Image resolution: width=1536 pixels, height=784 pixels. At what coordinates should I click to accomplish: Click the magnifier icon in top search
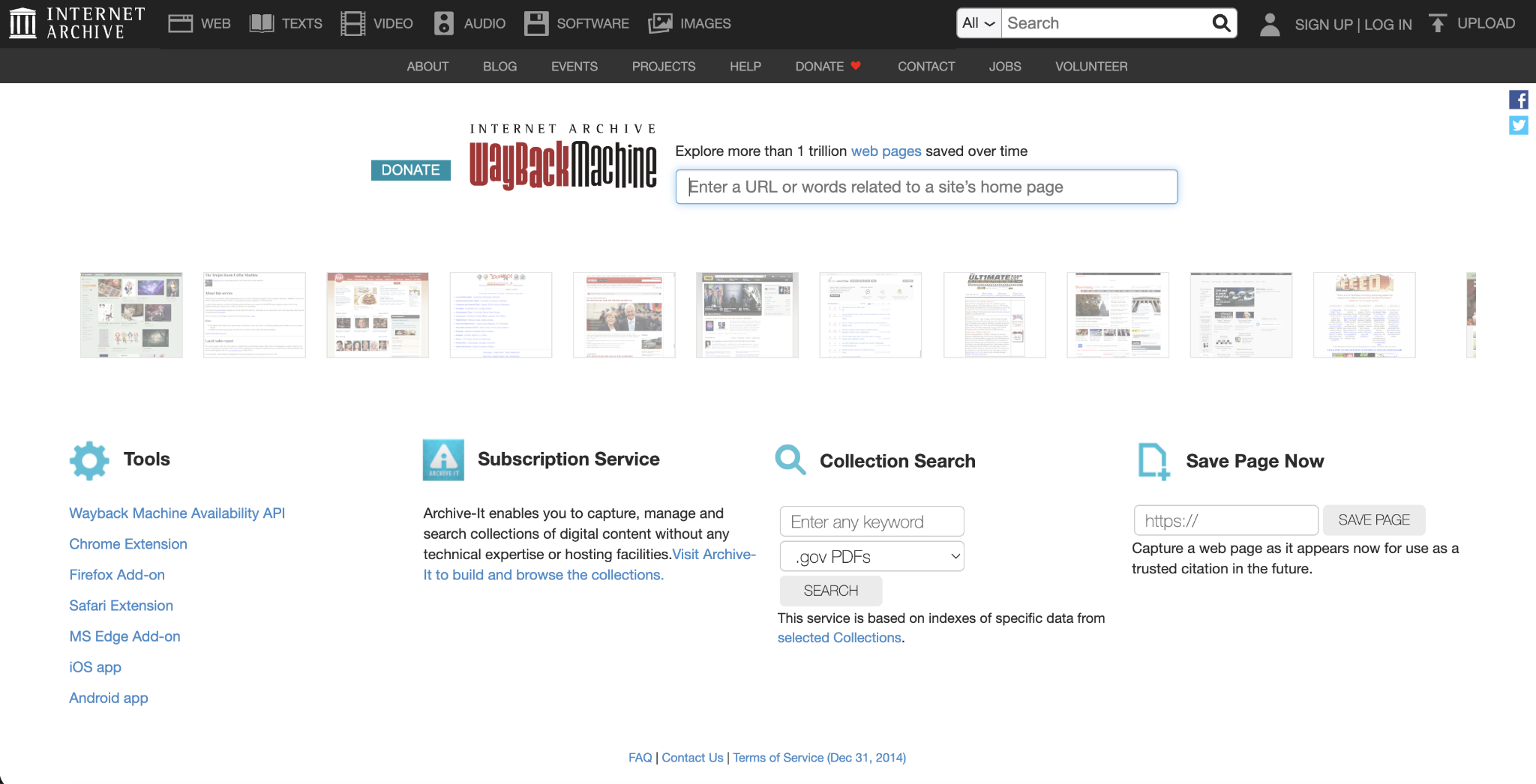(1221, 23)
